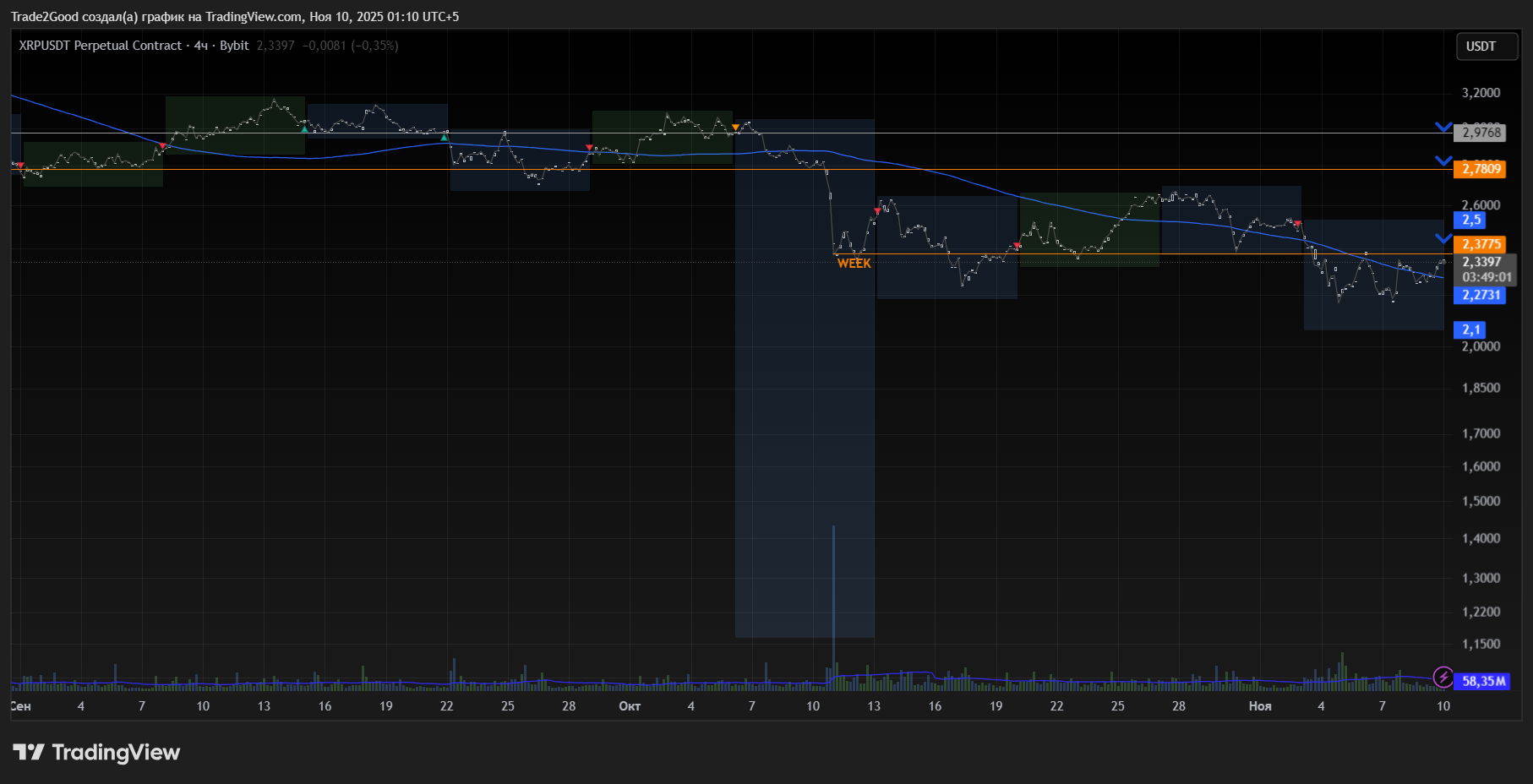The height and width of the screenshot is (784, 1533).
Task: Click the blue 2,5 price level label
Action: pyautogui.click(x=1471, y=220)
